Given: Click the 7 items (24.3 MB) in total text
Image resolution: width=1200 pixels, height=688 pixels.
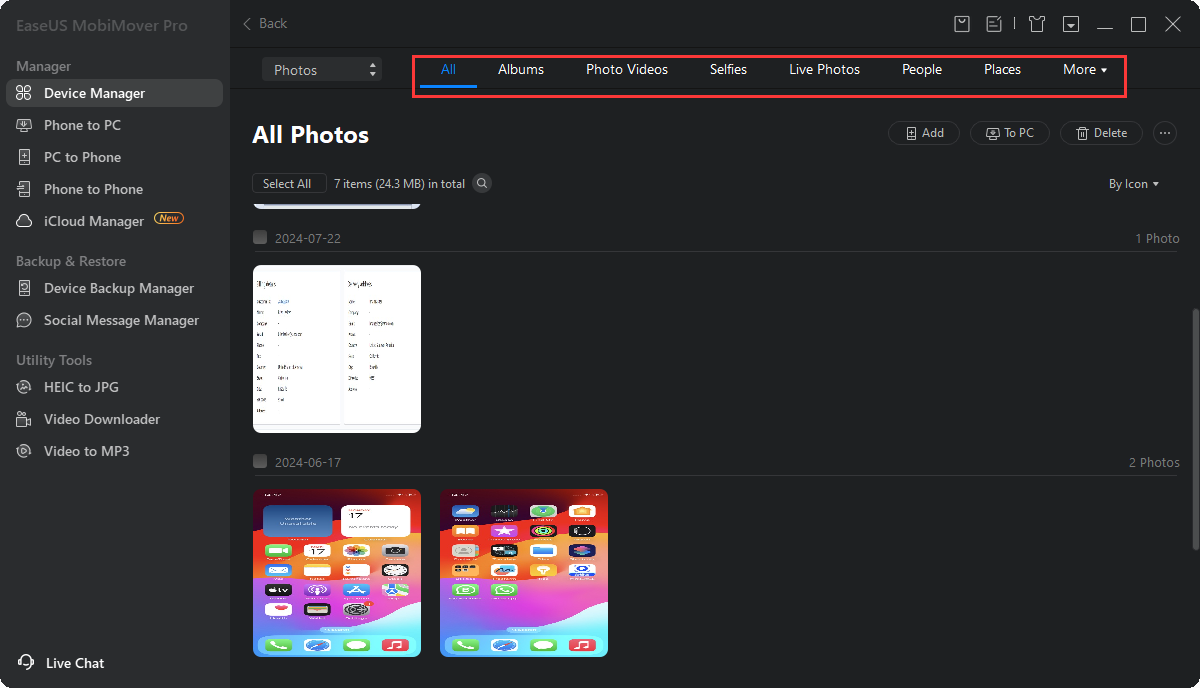Looking at the screenshot, I should click(399, 184).
